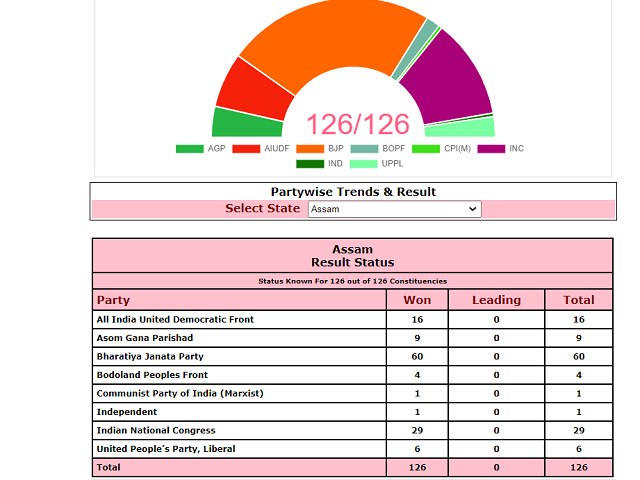
Task: Click the AIUDF red legend swatch
Action: pos(246,149)
